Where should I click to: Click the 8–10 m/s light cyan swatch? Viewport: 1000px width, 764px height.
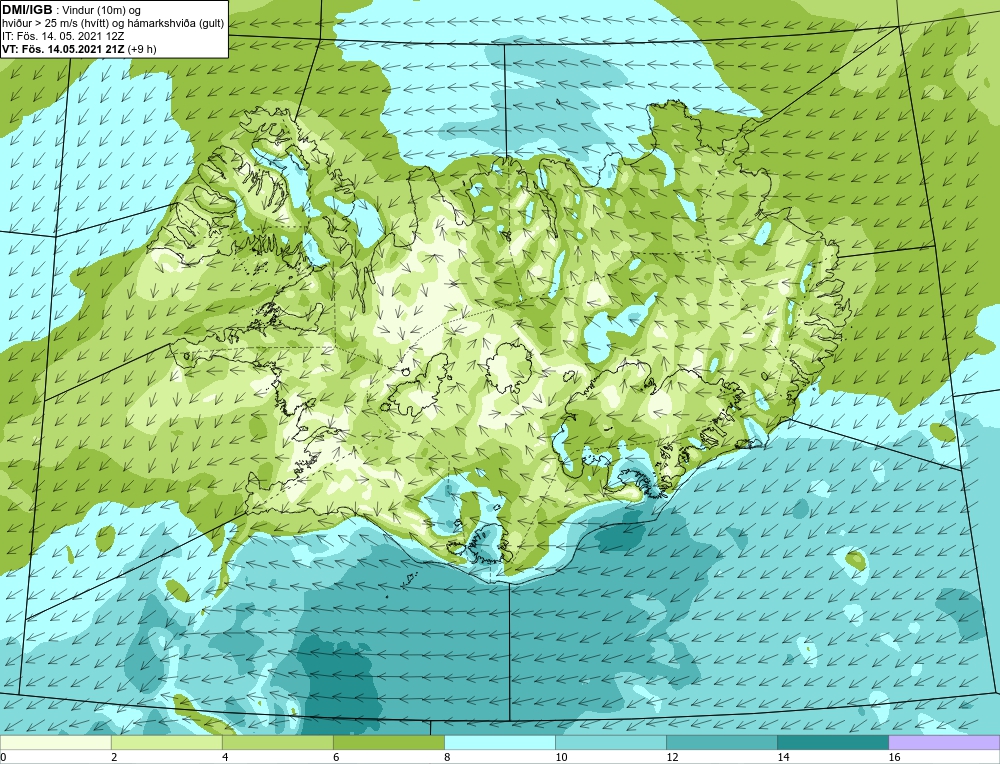(x=499, y=742)
